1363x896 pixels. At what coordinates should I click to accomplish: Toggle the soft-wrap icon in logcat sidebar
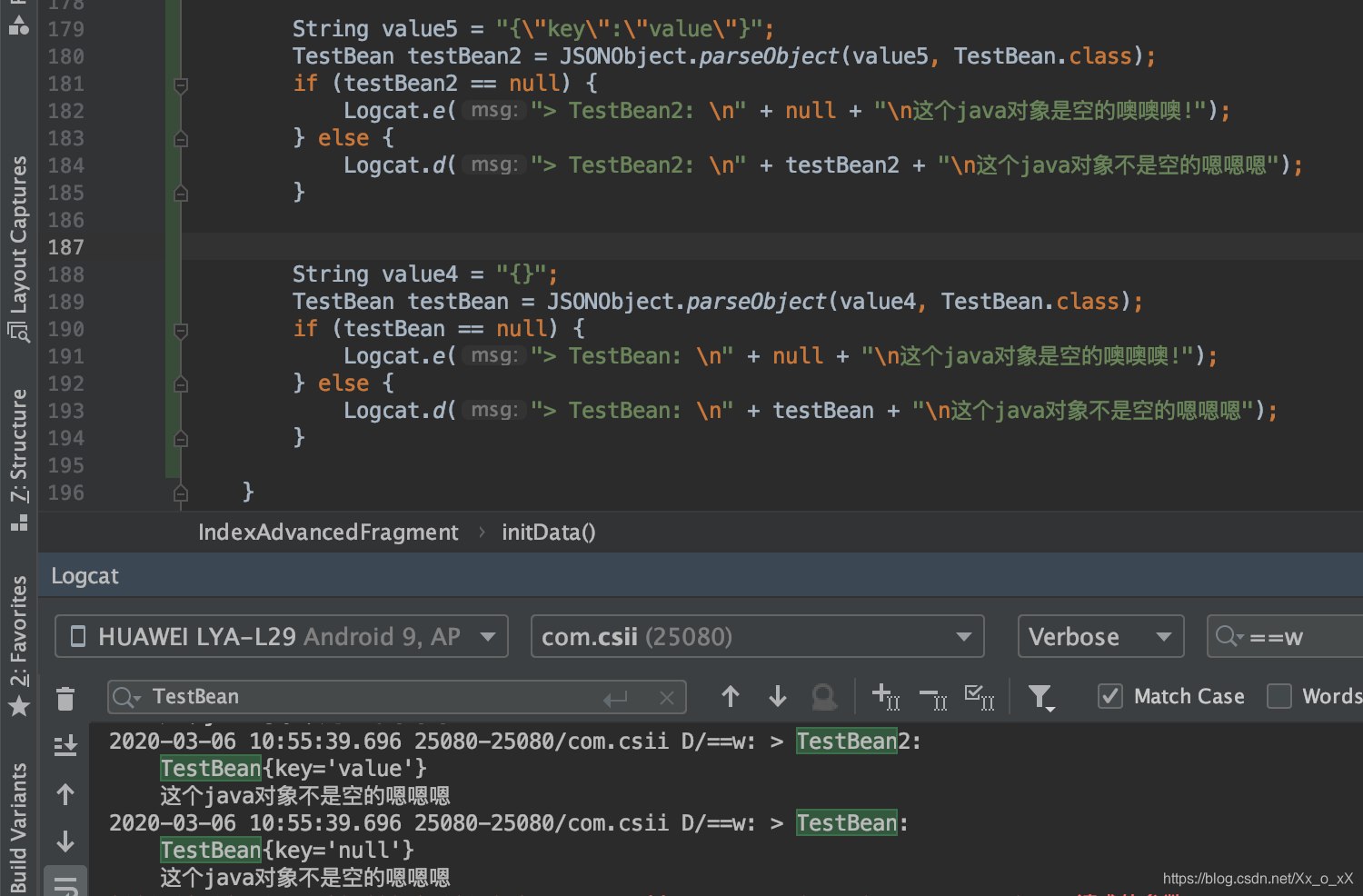(x=65, y=885)
